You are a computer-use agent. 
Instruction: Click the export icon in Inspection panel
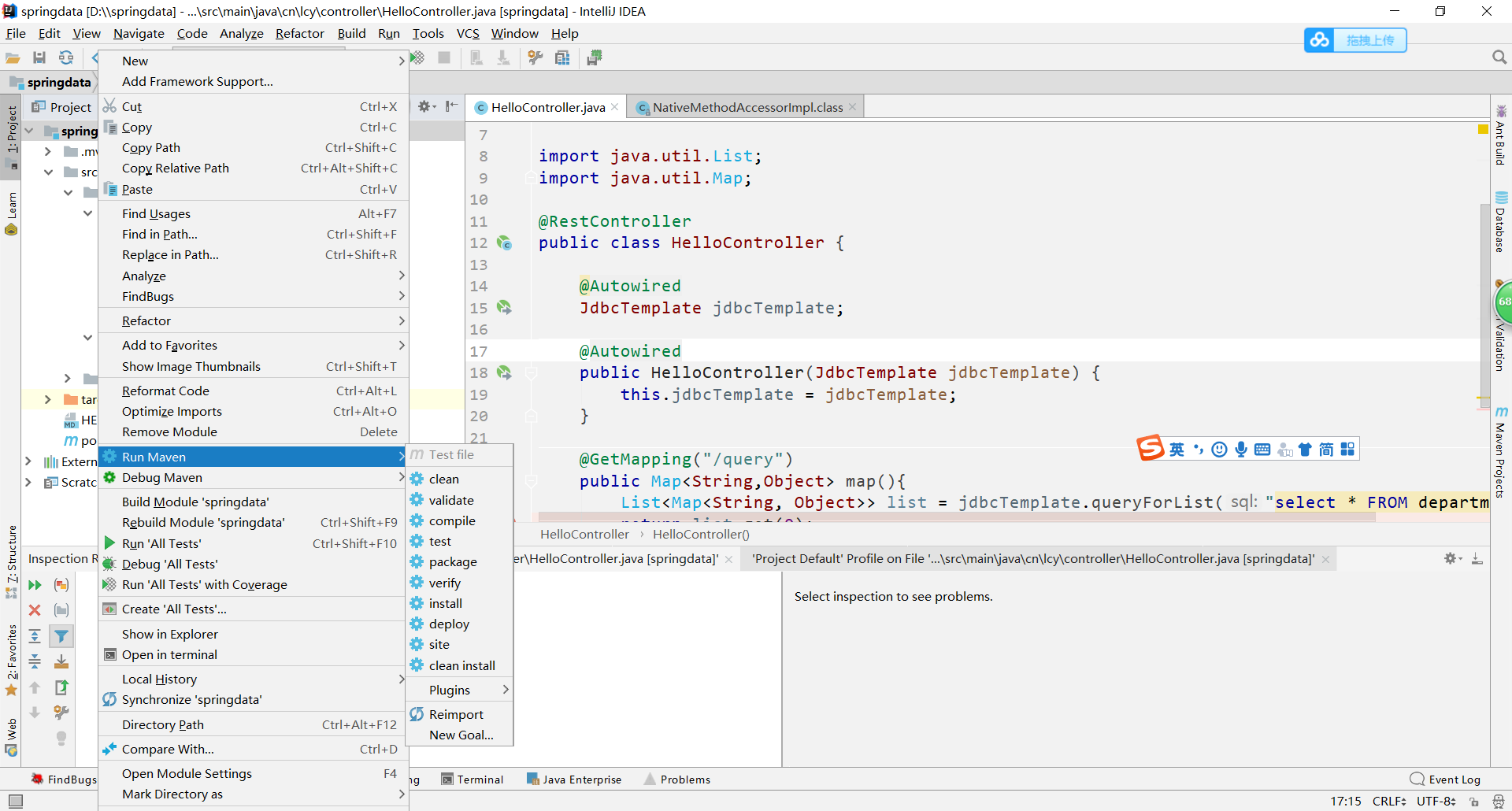pyautogui.click(x=61, y=687)
